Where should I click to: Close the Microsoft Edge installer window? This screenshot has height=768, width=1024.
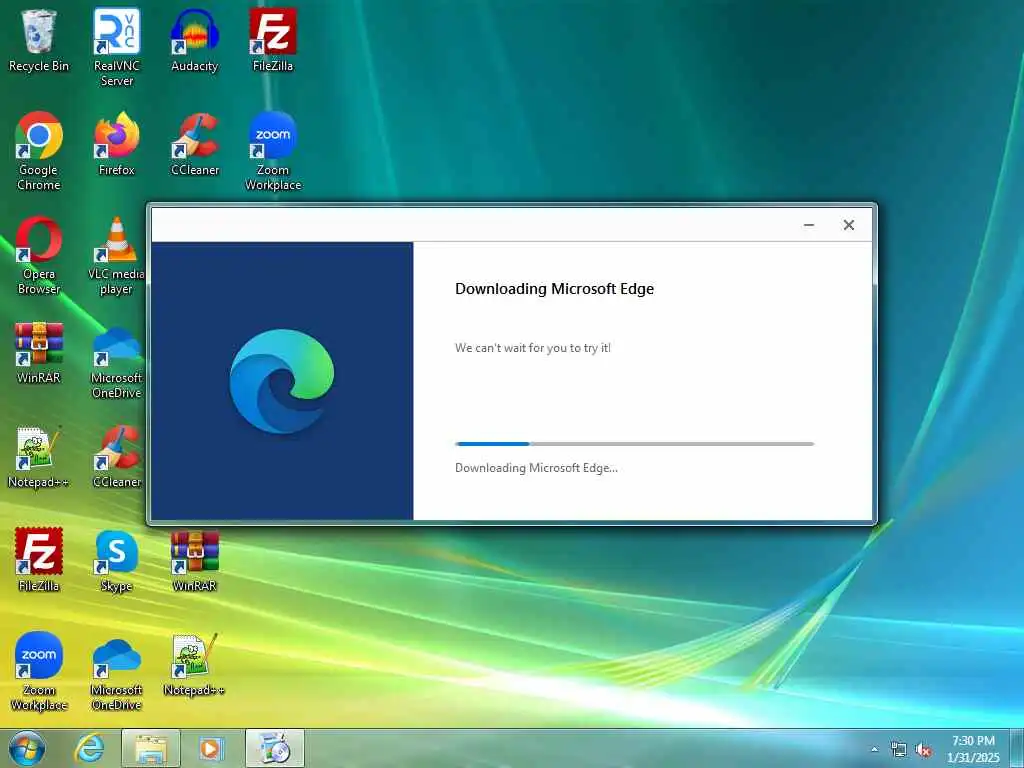click(x=848, y=225)
